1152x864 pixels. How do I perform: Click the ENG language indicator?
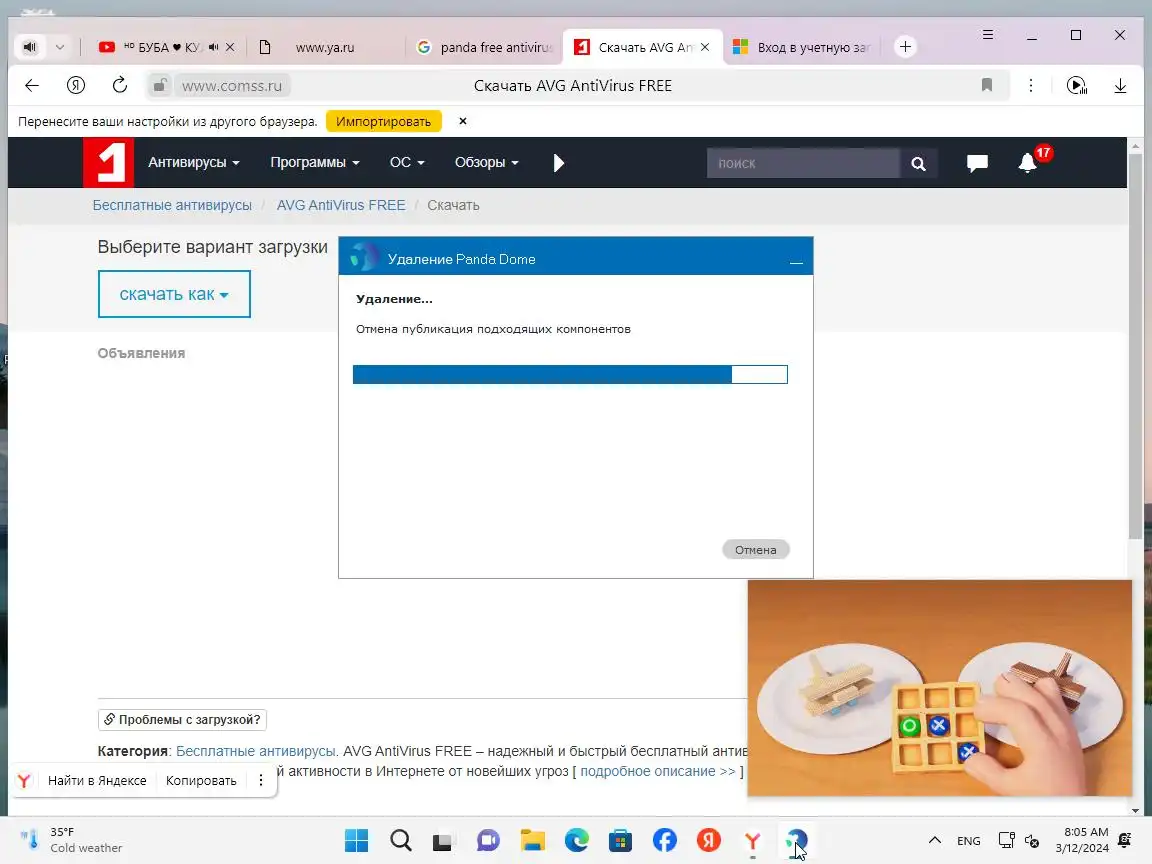[x=968, y=840]
